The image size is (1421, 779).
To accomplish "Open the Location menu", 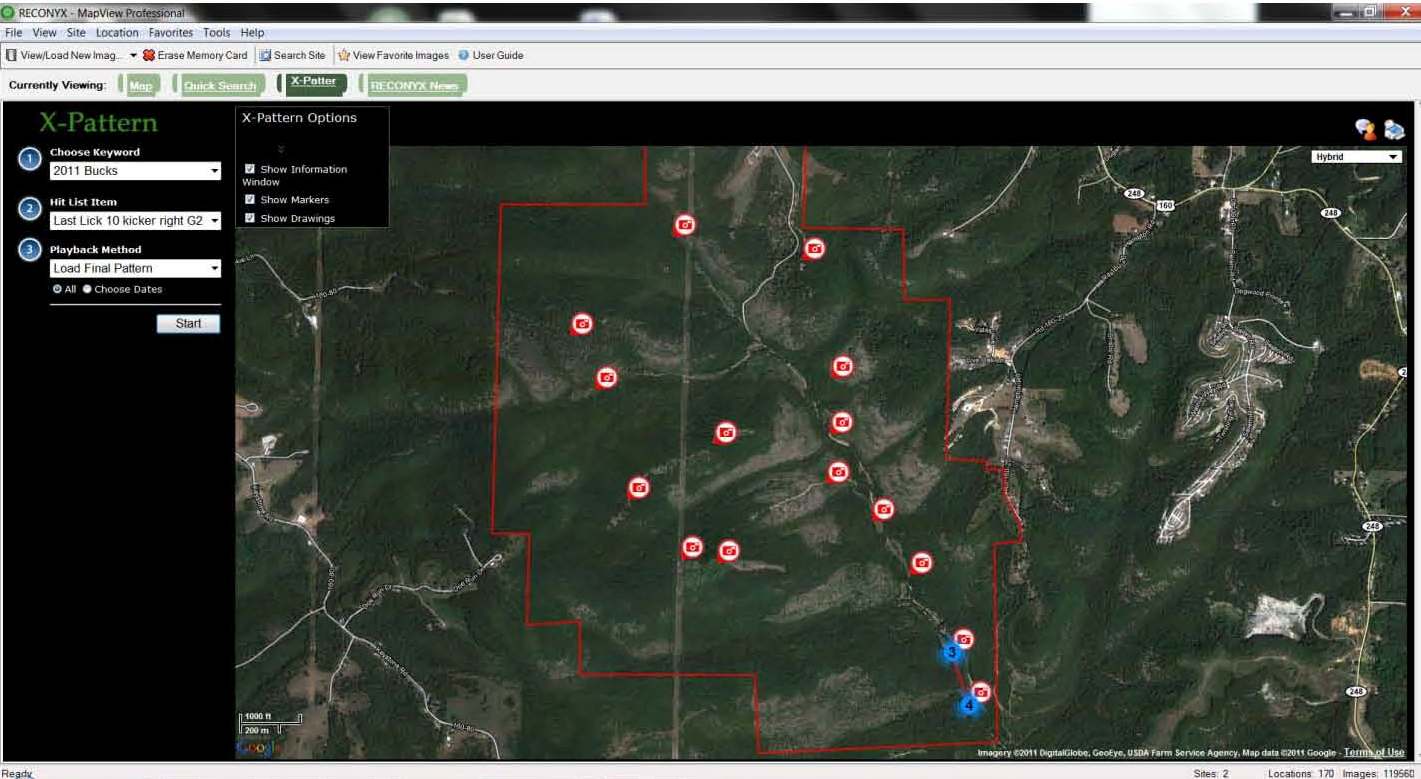I will [x=117, y=33].
